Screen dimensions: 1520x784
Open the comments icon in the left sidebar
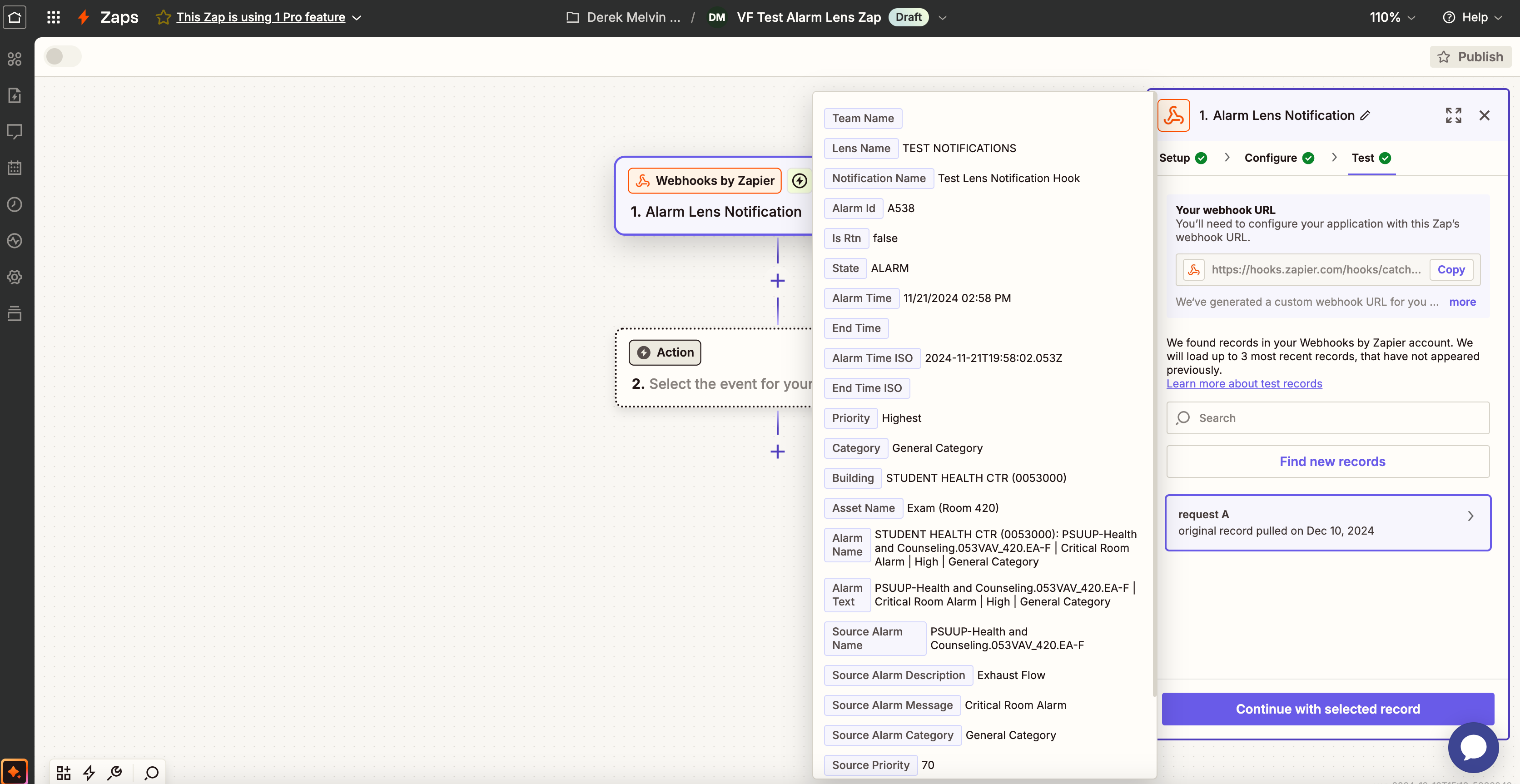(x=15, y=132)
